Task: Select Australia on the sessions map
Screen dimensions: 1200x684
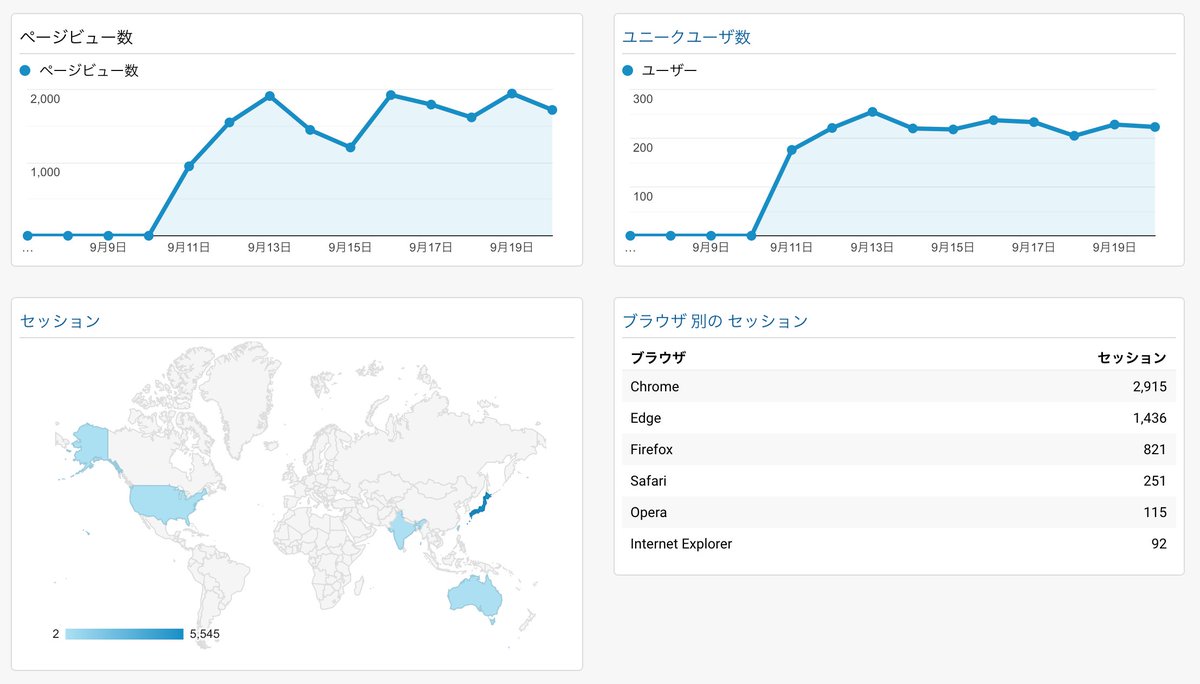Action: pos(473,596)
